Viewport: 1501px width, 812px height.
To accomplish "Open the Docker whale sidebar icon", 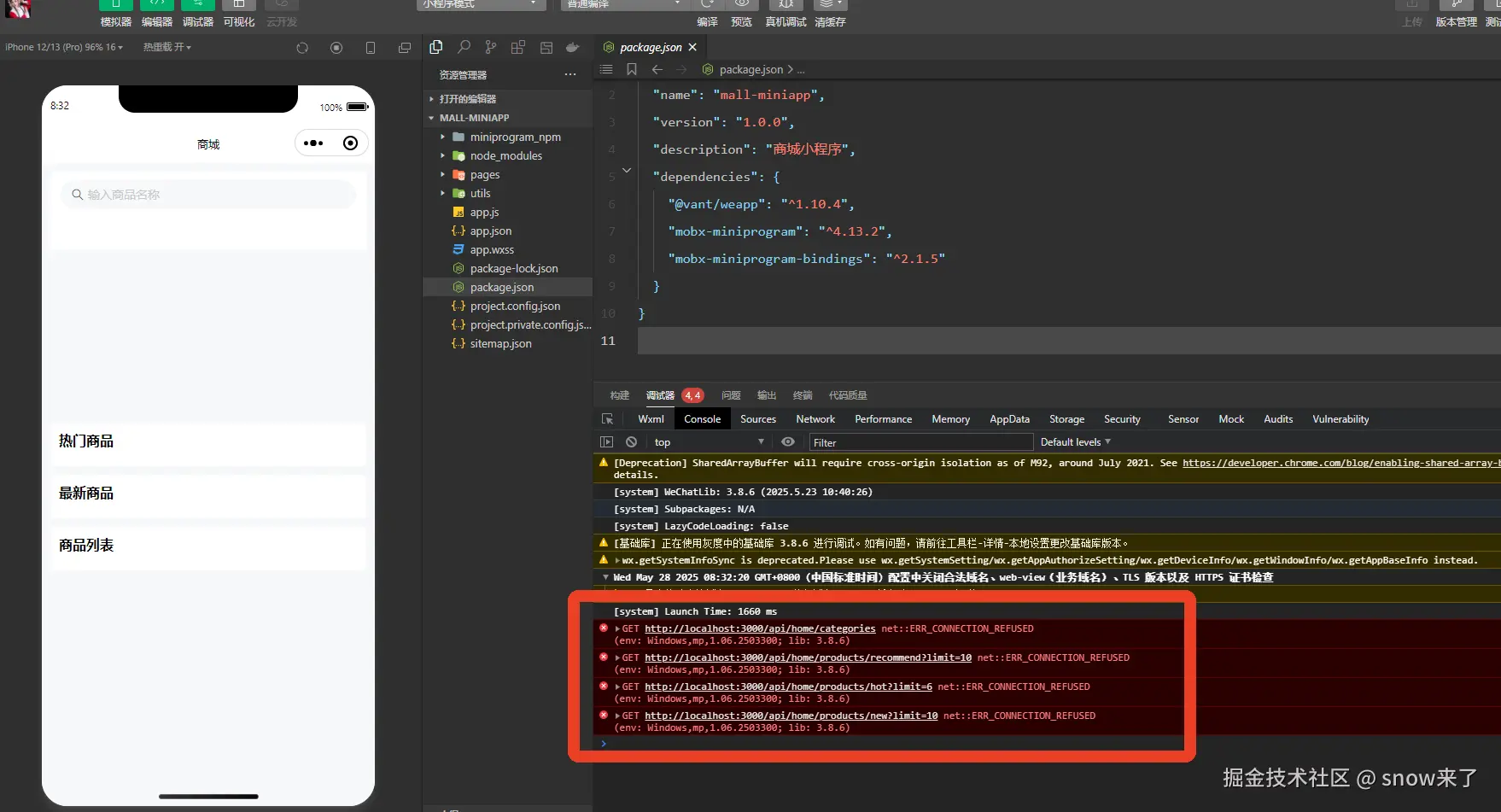I will click(573, 47).
